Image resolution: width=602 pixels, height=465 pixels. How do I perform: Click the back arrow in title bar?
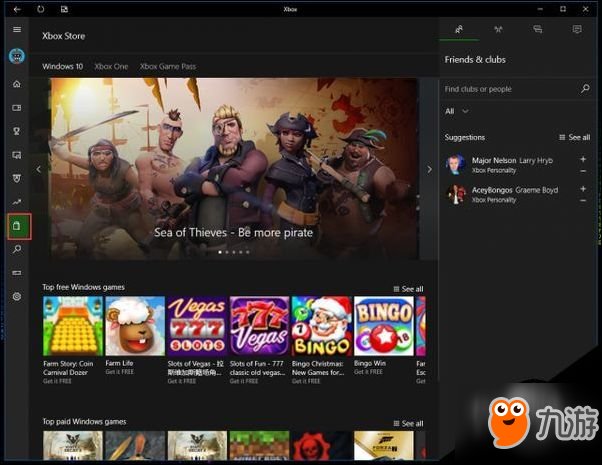click(17, 9)
